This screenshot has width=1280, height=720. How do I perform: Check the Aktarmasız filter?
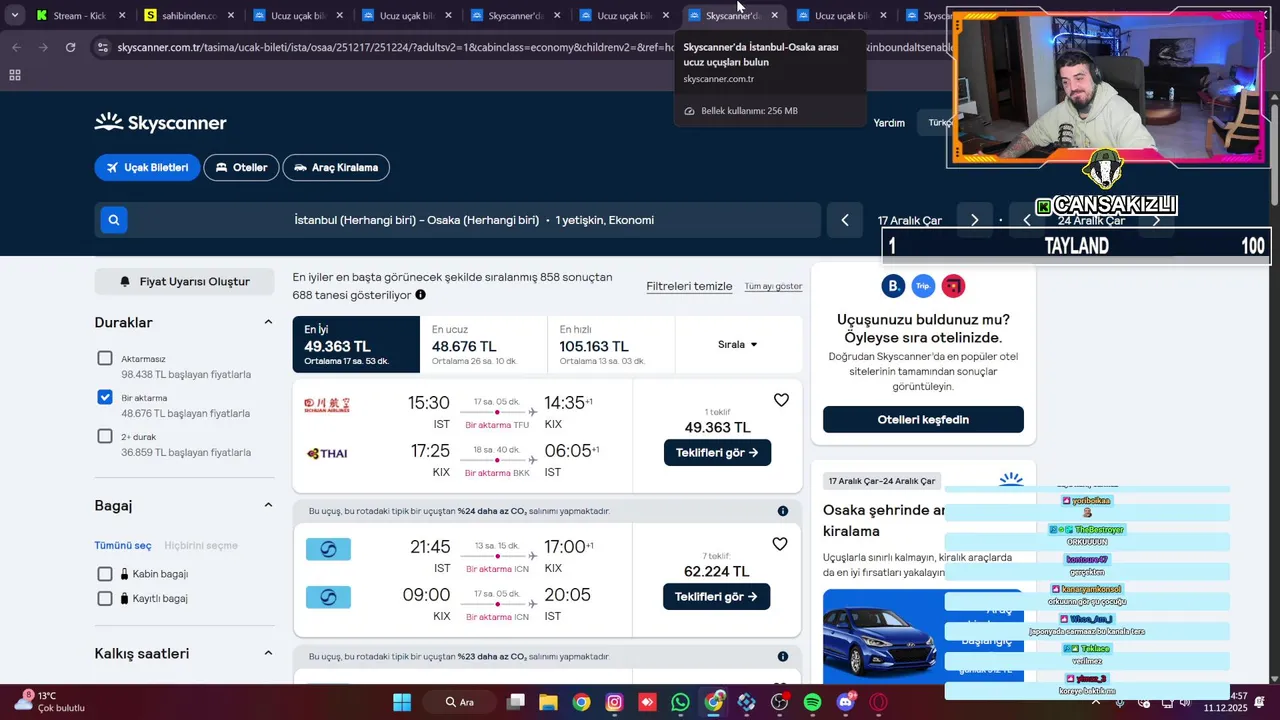click(x=105, y=358)
